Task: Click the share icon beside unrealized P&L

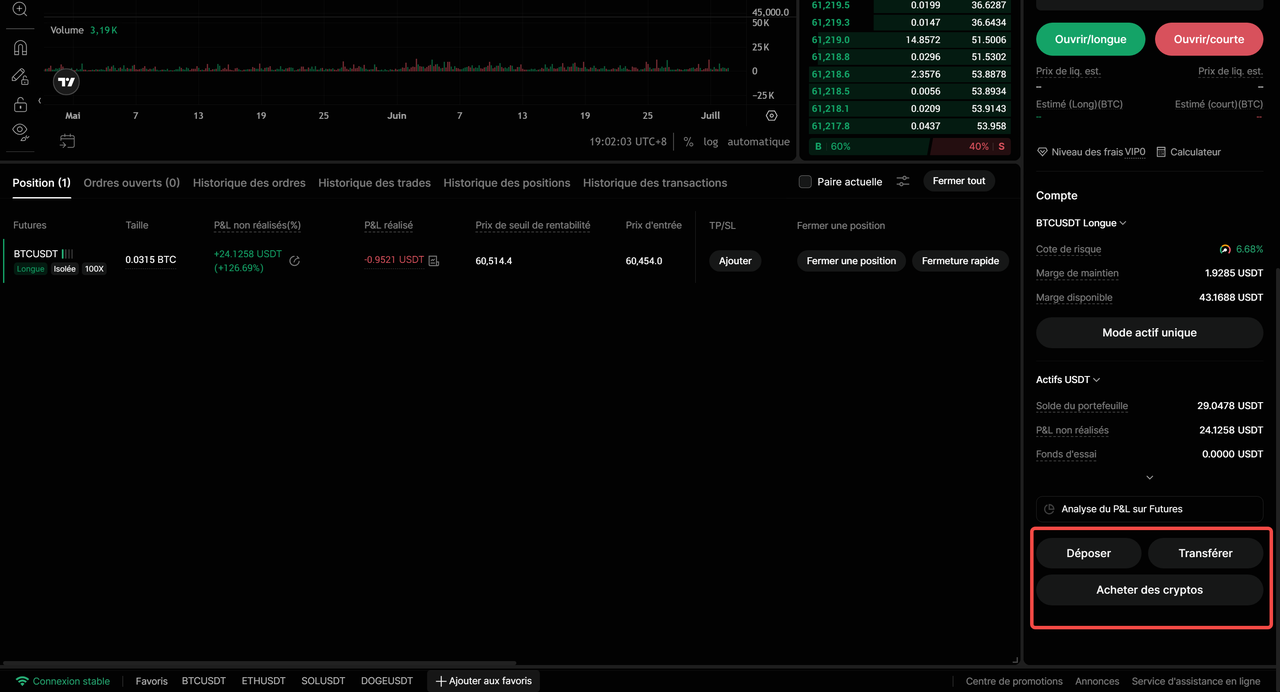Action: (x=295, y=261)
